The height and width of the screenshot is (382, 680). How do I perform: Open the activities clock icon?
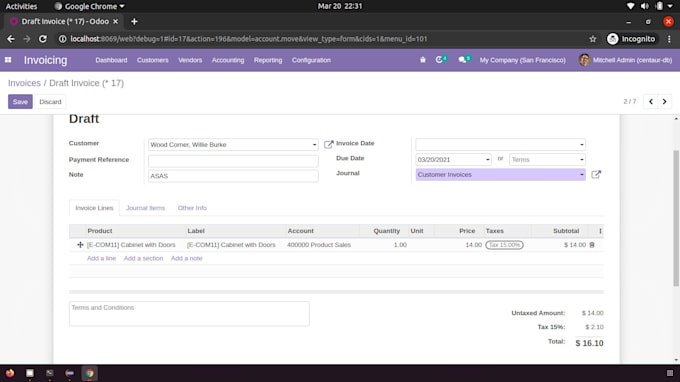point(441,59)
